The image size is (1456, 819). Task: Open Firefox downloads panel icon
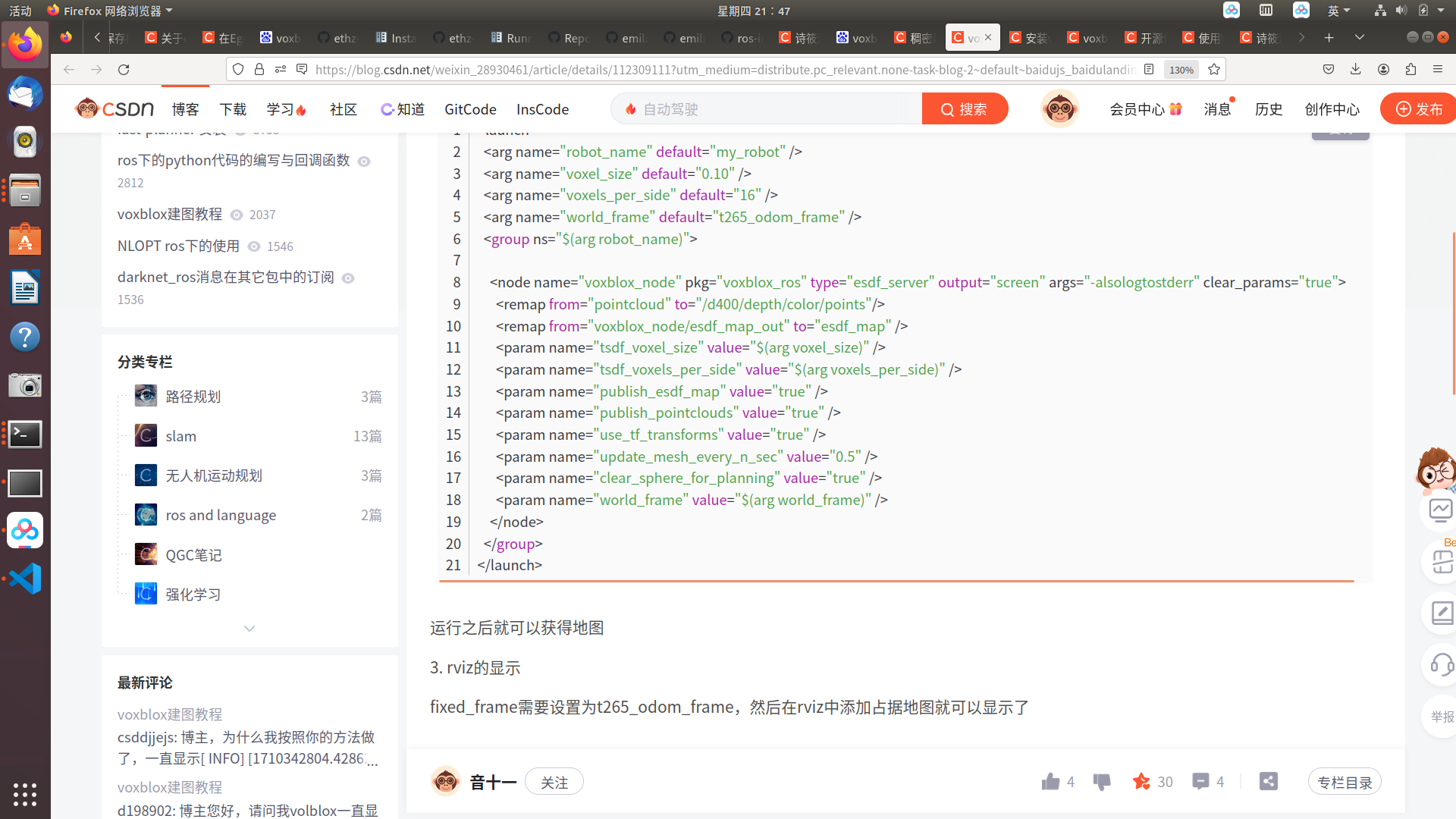click(1355, 69)
